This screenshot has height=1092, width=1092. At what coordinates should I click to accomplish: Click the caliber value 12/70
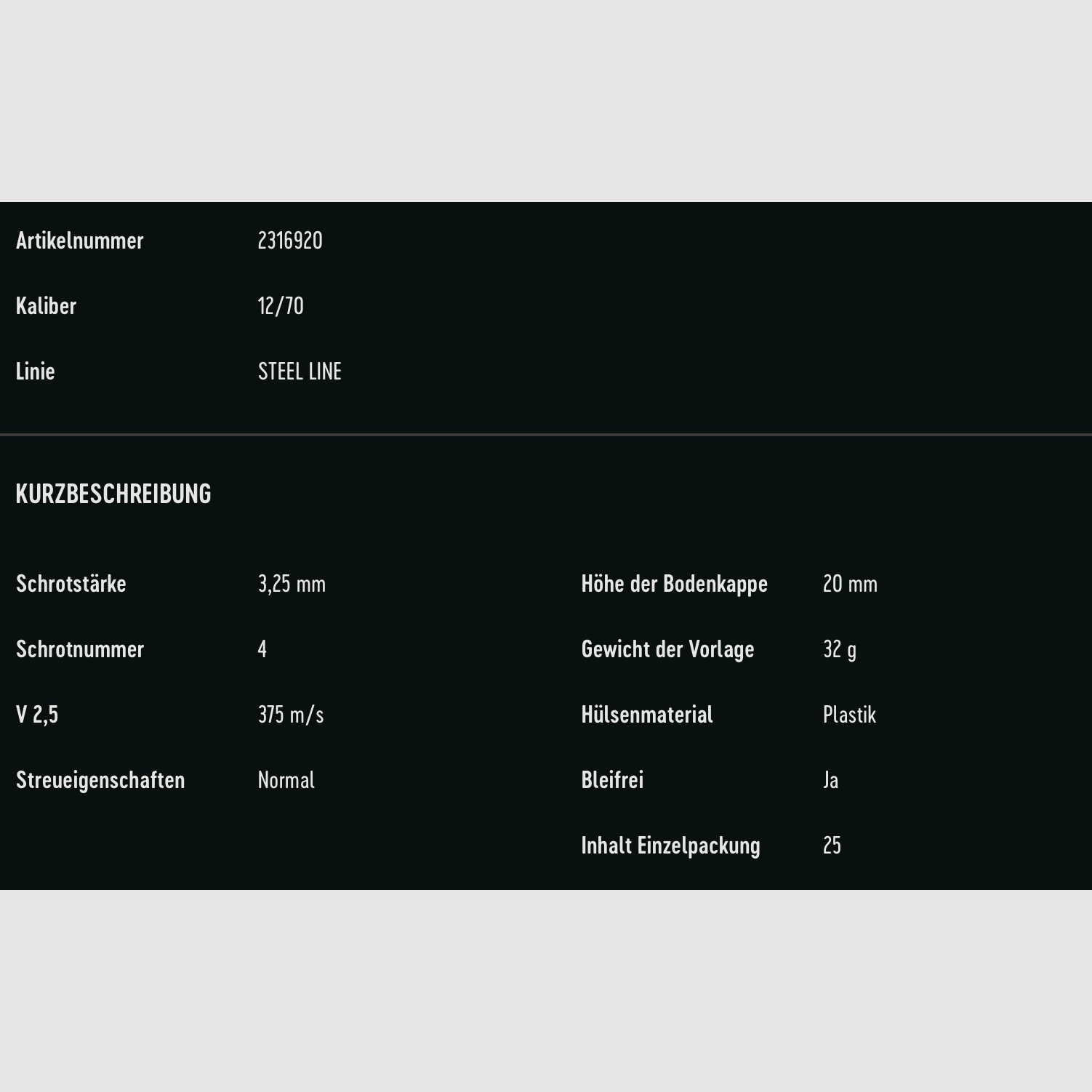tap(281, 306)
